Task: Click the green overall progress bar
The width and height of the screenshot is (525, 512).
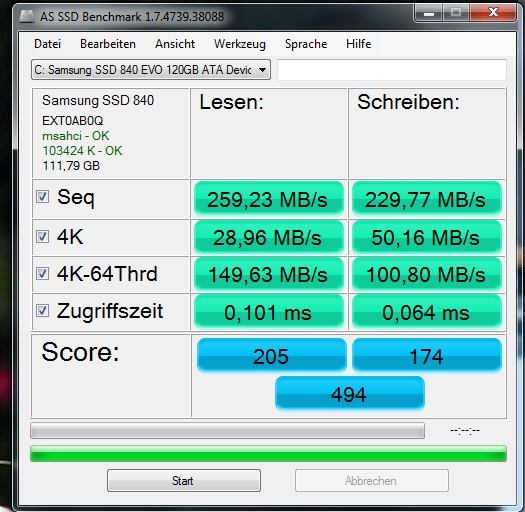Action: pos(268,454)
